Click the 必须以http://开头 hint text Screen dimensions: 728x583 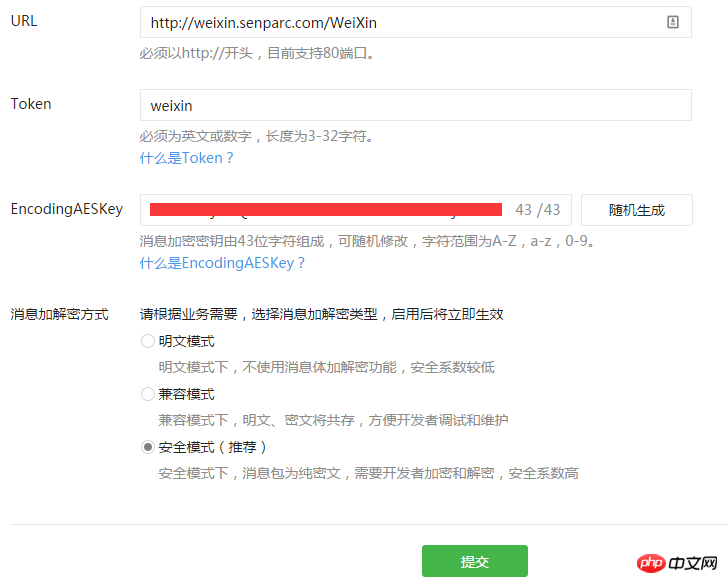257,53
